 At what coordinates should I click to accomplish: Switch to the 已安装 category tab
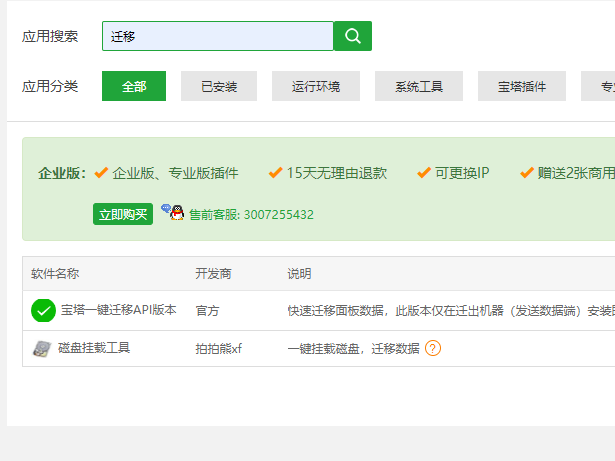click(x=219, y=86)
